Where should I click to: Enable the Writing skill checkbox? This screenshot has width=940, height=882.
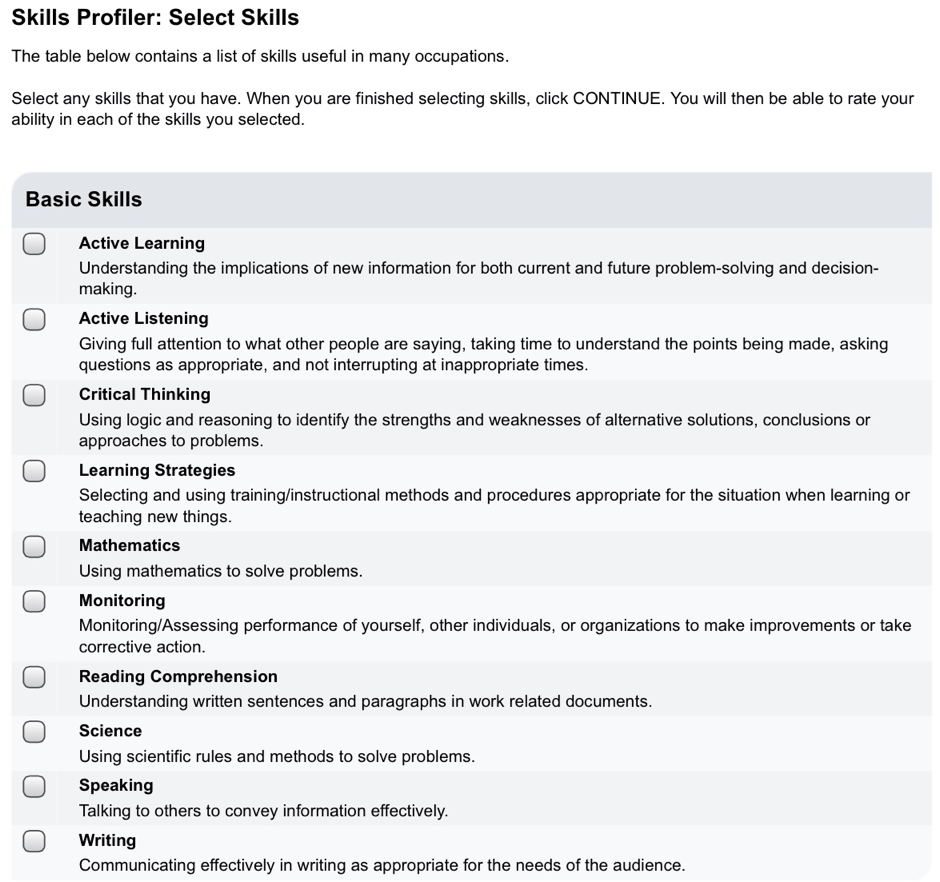34,841
